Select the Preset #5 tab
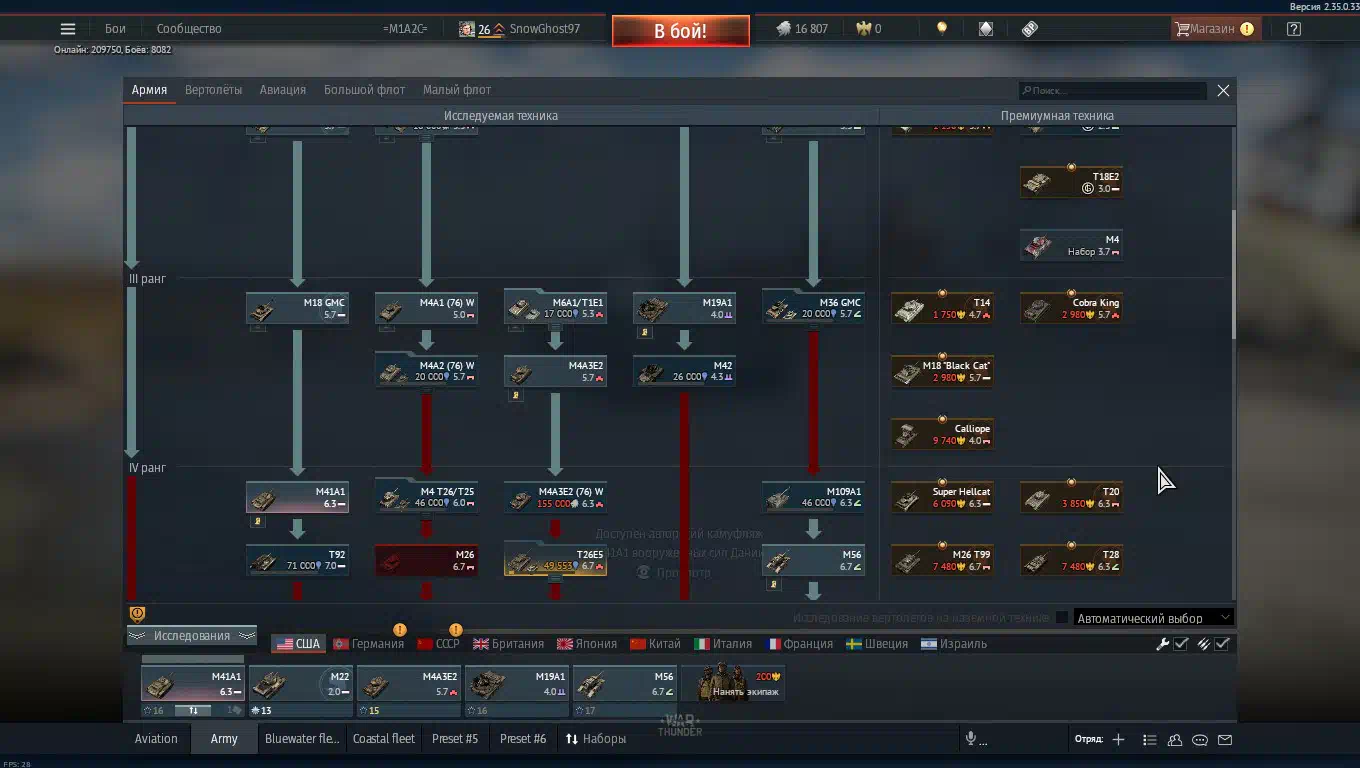 pyautogui.click(x=455, y=739)
